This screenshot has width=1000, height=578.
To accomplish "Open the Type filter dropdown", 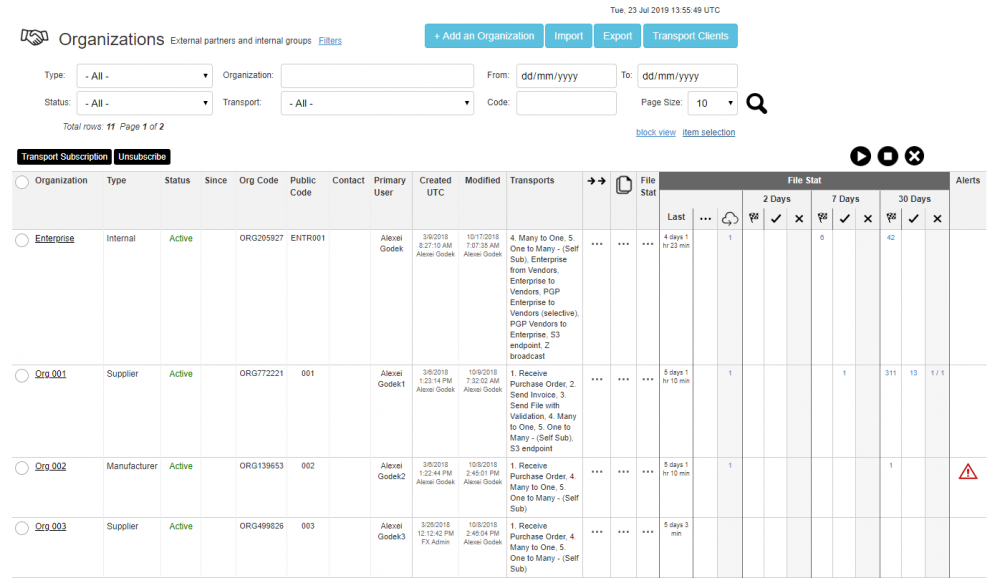I will 144,76.
